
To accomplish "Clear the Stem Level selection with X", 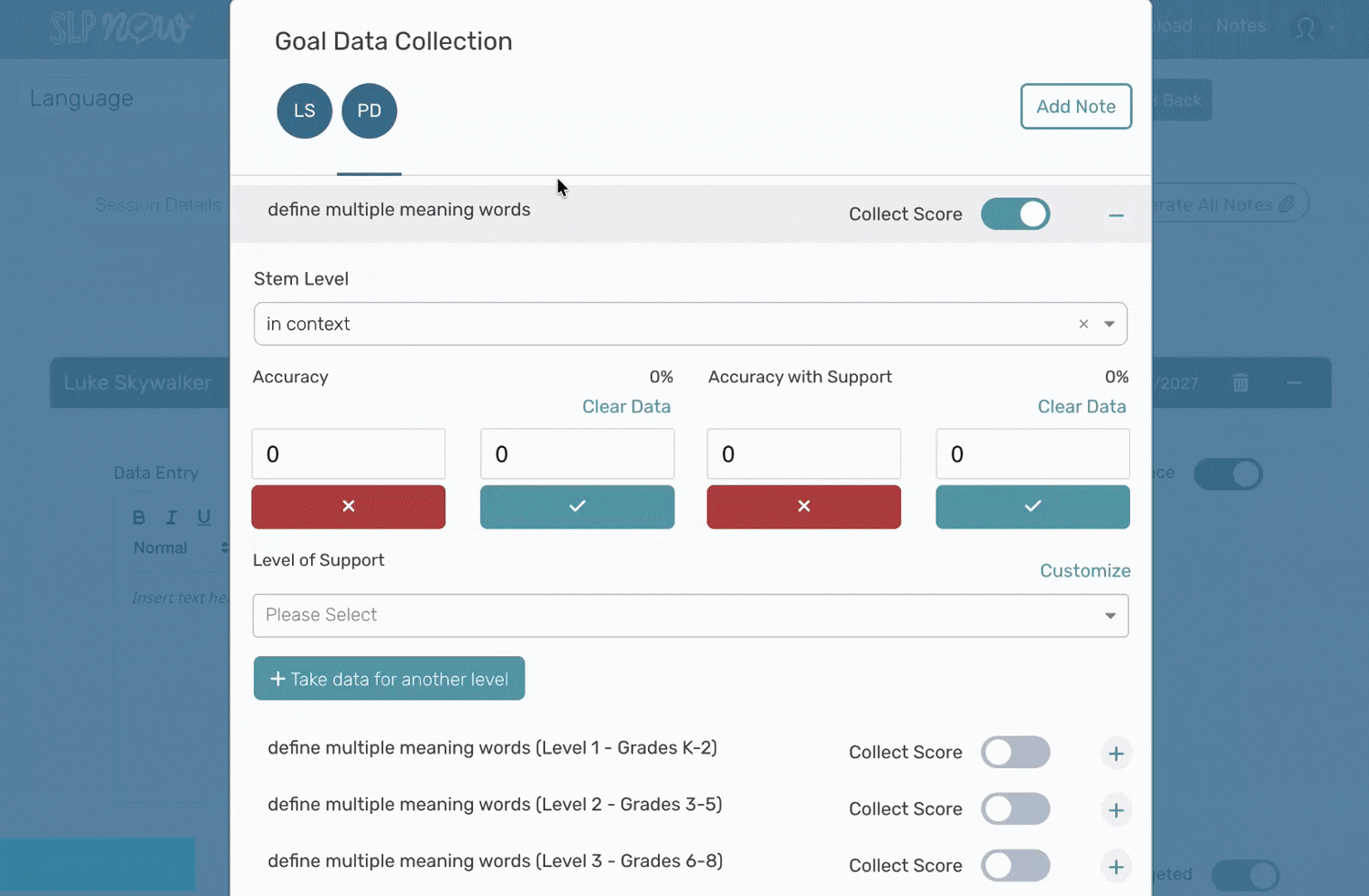I will 1083,324.
